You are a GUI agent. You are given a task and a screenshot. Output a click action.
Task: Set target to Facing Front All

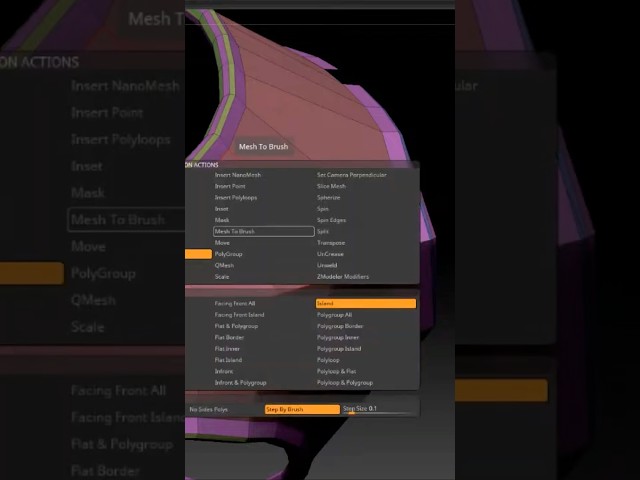coord(235,303)
